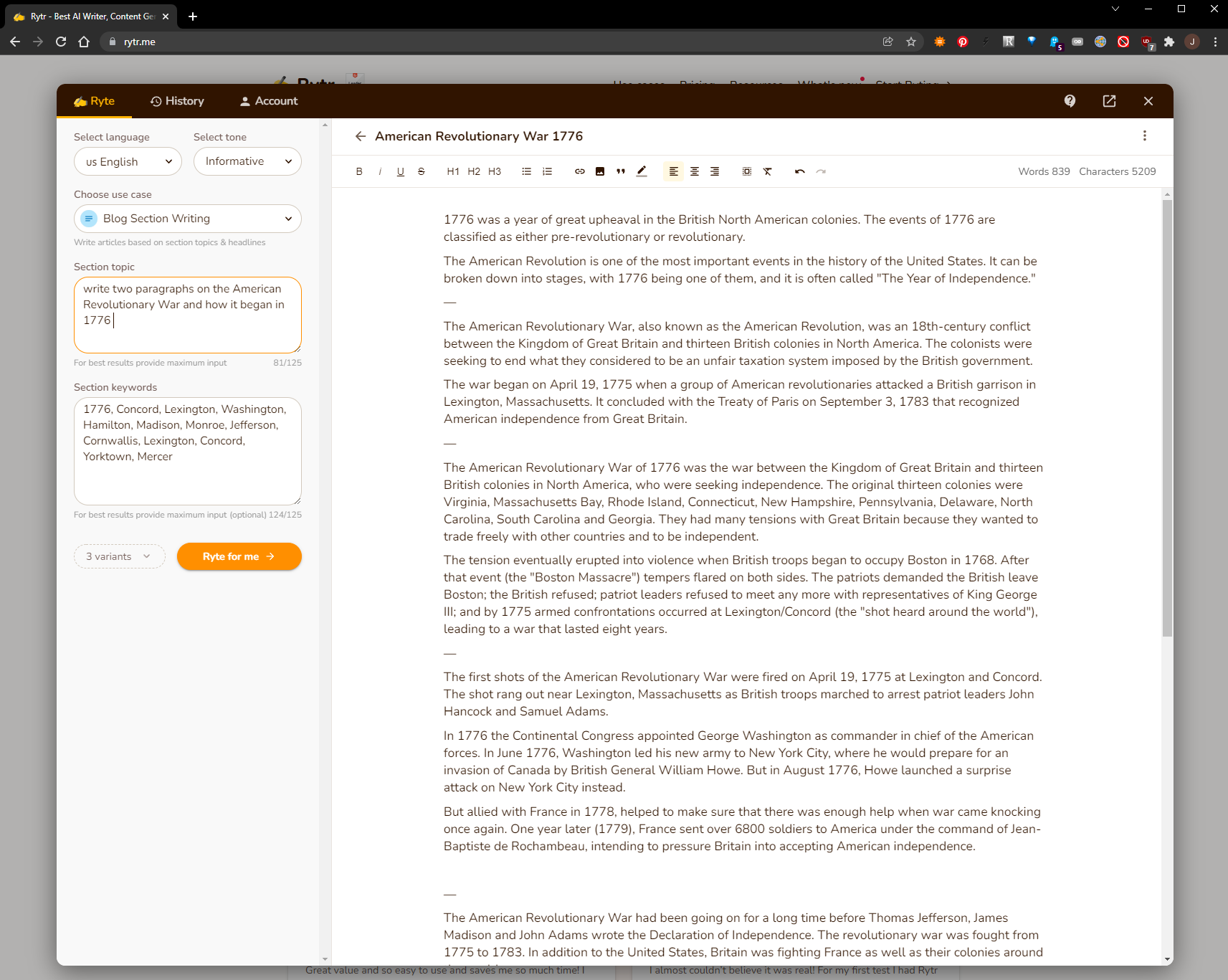
Task: Set Heading 1 style (H1)
Action: coord(453,171)
